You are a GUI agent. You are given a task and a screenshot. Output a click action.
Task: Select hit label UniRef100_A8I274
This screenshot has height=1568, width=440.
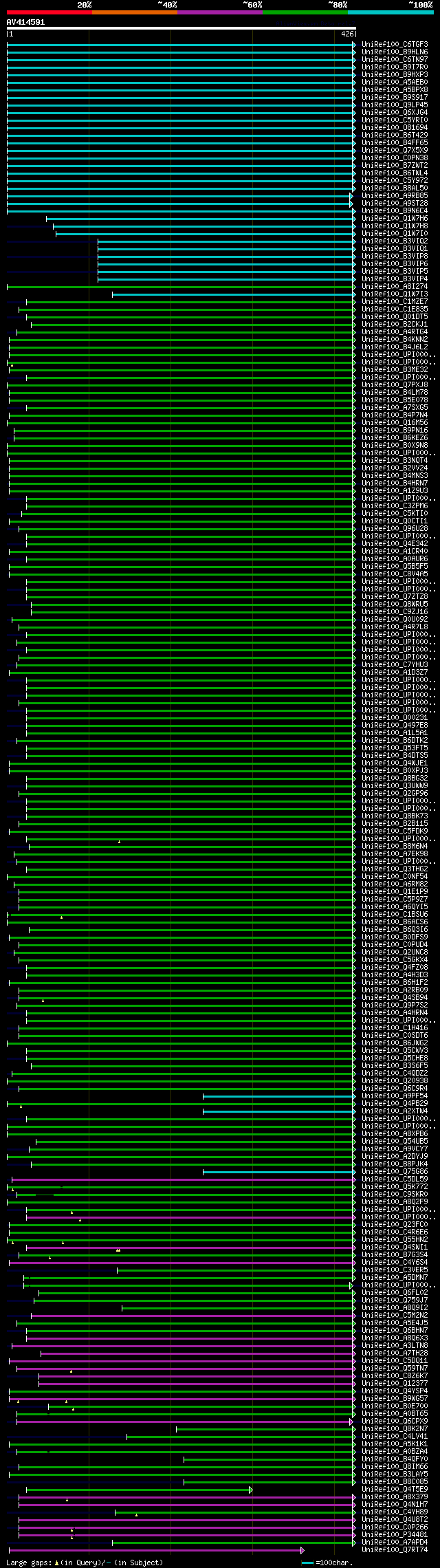[x=395, y=287]
